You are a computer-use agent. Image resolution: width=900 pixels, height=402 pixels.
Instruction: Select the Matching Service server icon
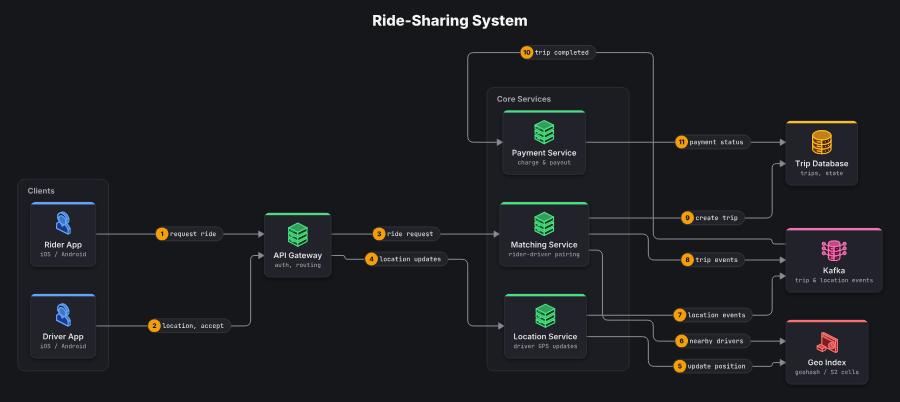coord(544,223)
